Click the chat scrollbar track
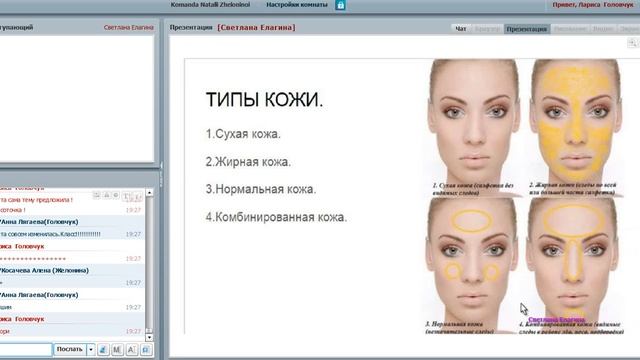The height and width of the screenshot is (360, 640). click(x=149, y=261)
